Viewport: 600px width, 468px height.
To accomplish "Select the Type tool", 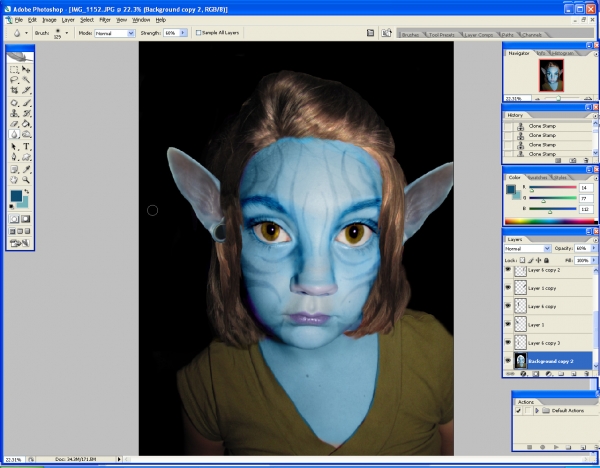I will (x=26, y=147).
